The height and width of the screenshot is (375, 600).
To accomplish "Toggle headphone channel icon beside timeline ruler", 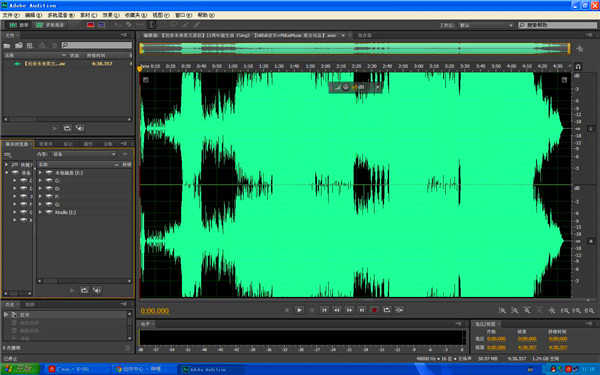I will coord(578,67).
